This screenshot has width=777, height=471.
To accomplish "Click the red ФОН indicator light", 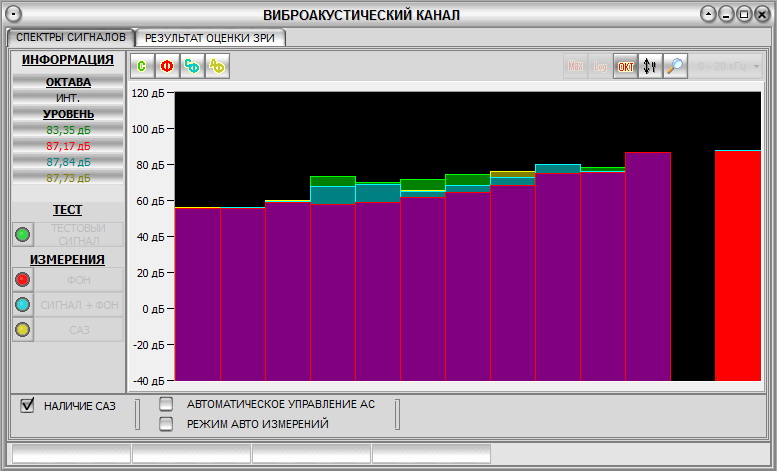I will click(x=23, y=279).
